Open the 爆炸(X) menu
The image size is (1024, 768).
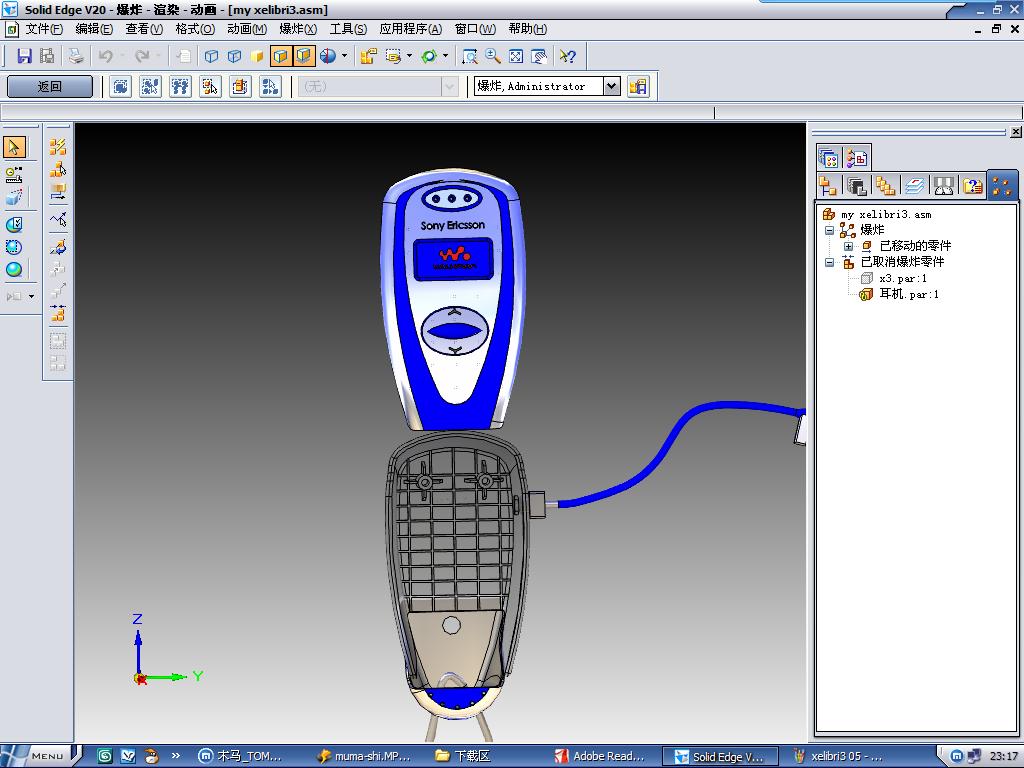tap(298, 29)
